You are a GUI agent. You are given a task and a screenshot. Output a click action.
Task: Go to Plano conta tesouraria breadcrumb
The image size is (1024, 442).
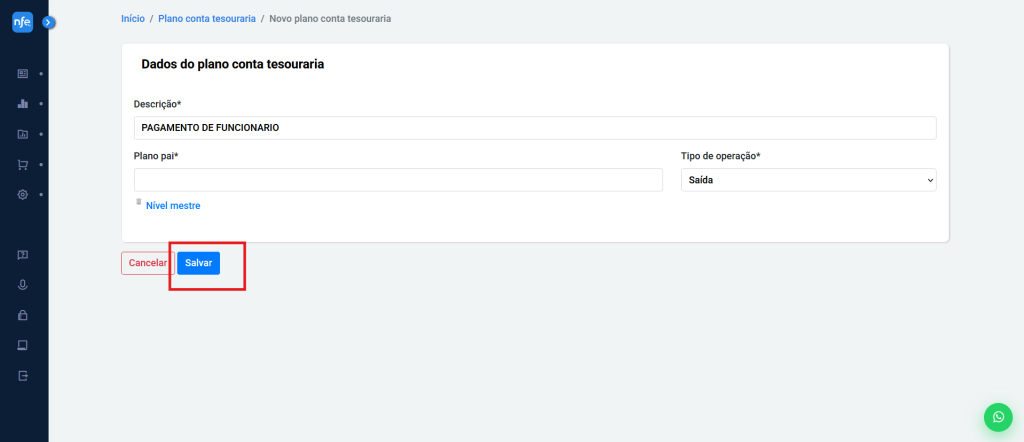tap(205, 19)
